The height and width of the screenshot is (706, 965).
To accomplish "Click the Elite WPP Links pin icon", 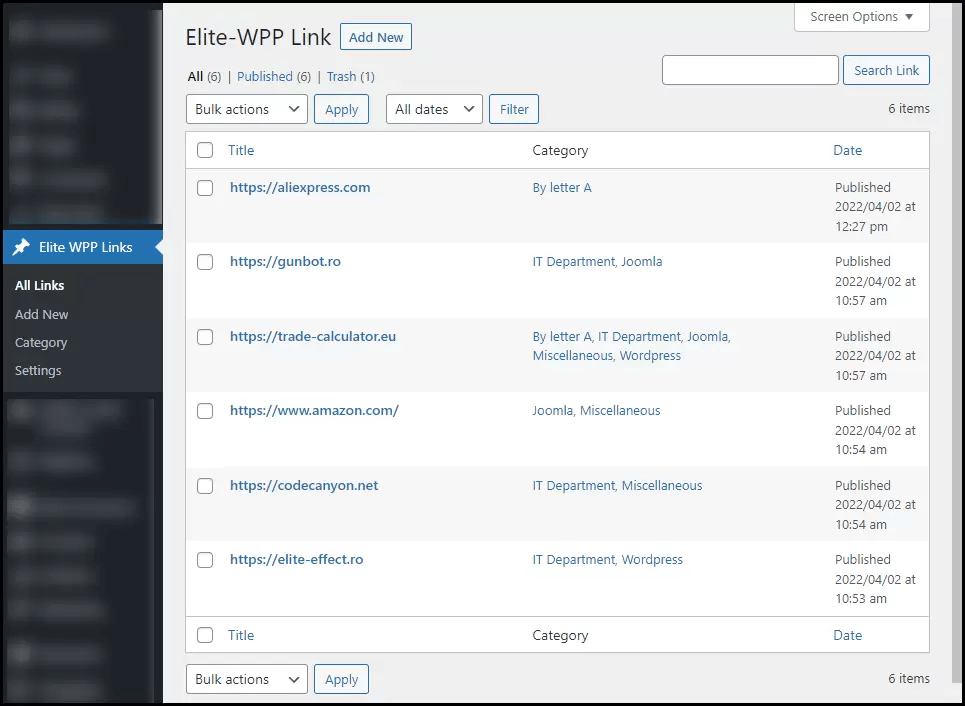I will [22, 247].
